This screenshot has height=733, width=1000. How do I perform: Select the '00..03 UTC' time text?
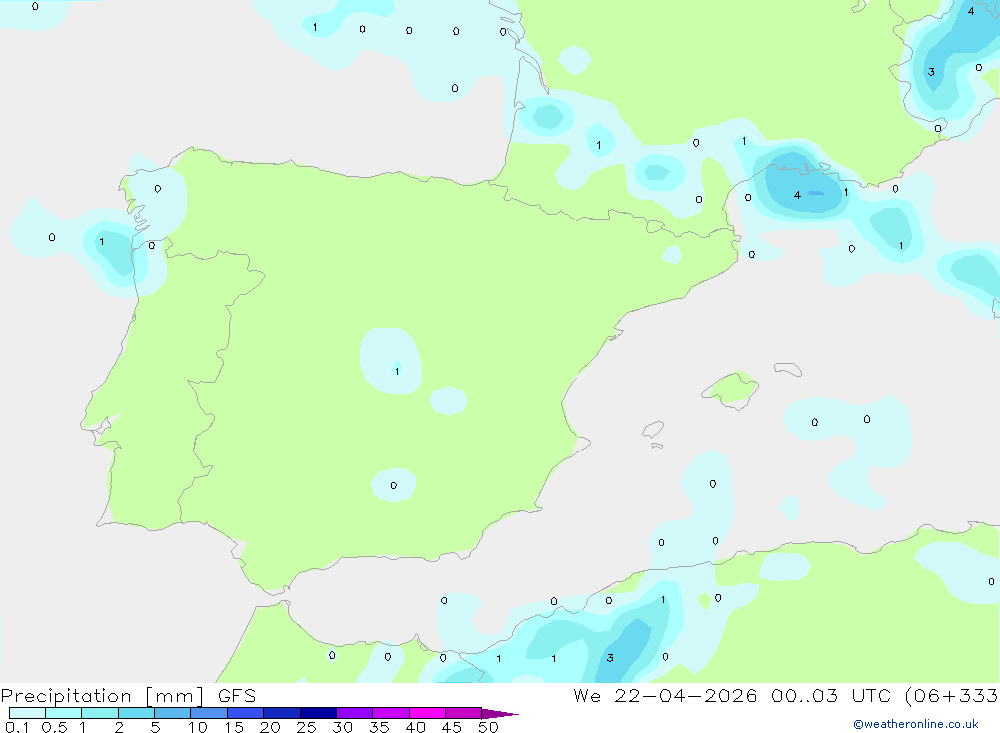[832, 695]
